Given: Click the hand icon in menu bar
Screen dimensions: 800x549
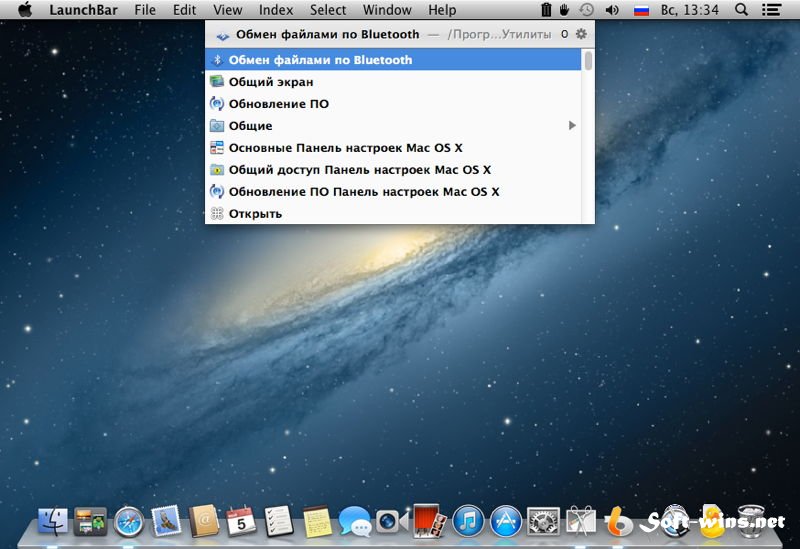Looking at the screenshot, I should point(564,10).
